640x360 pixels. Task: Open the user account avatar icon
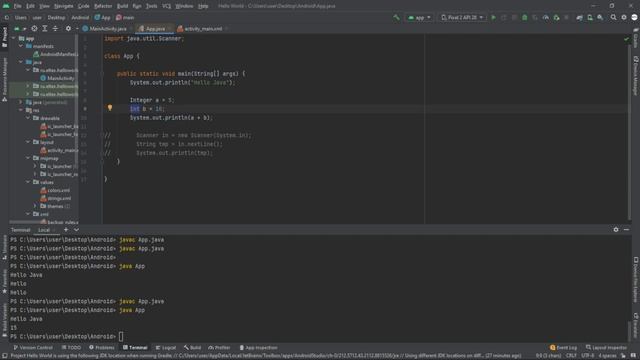634,18
